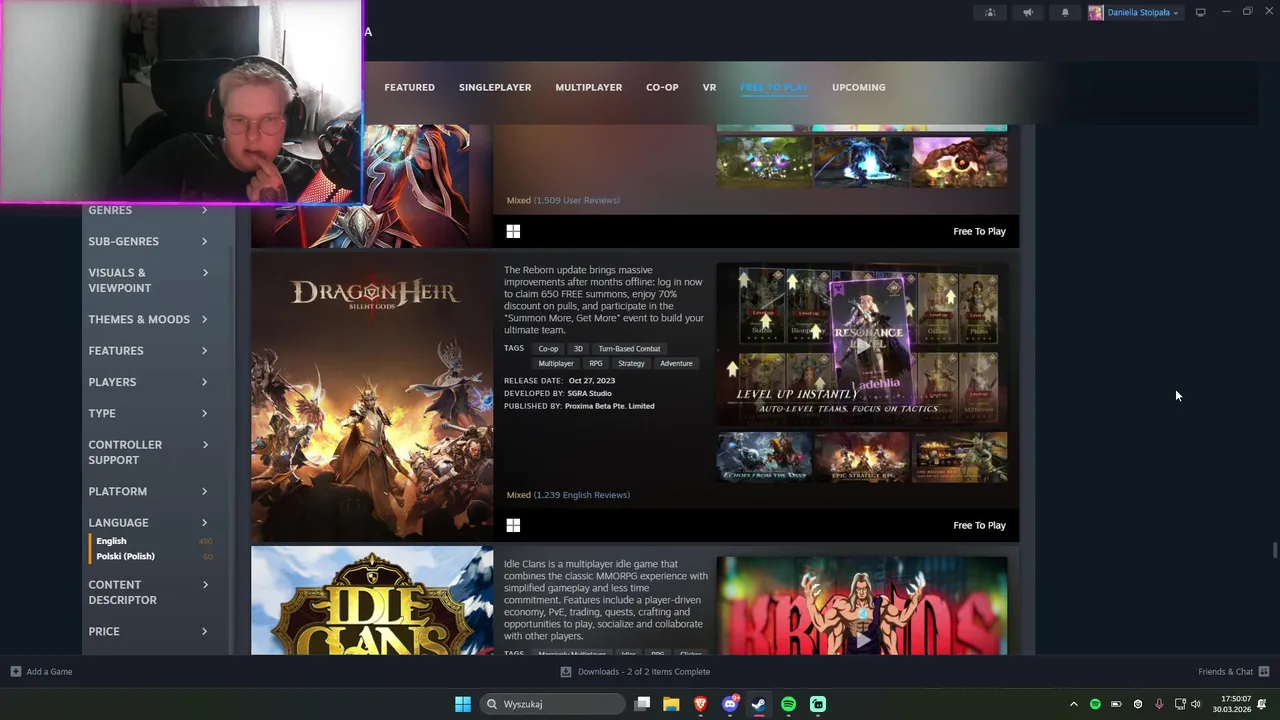Open Windows notification center bell
1280x720 pixels.
1262,704
